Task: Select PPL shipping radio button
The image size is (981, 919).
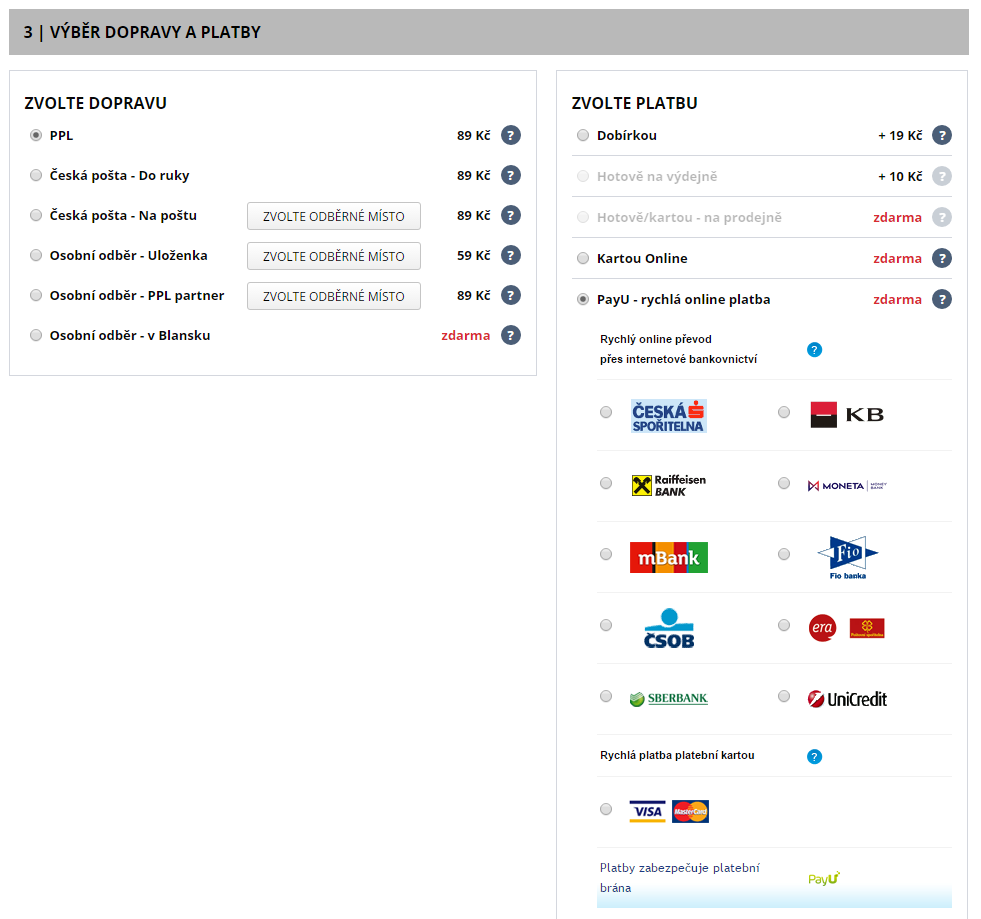Action: 36,135
